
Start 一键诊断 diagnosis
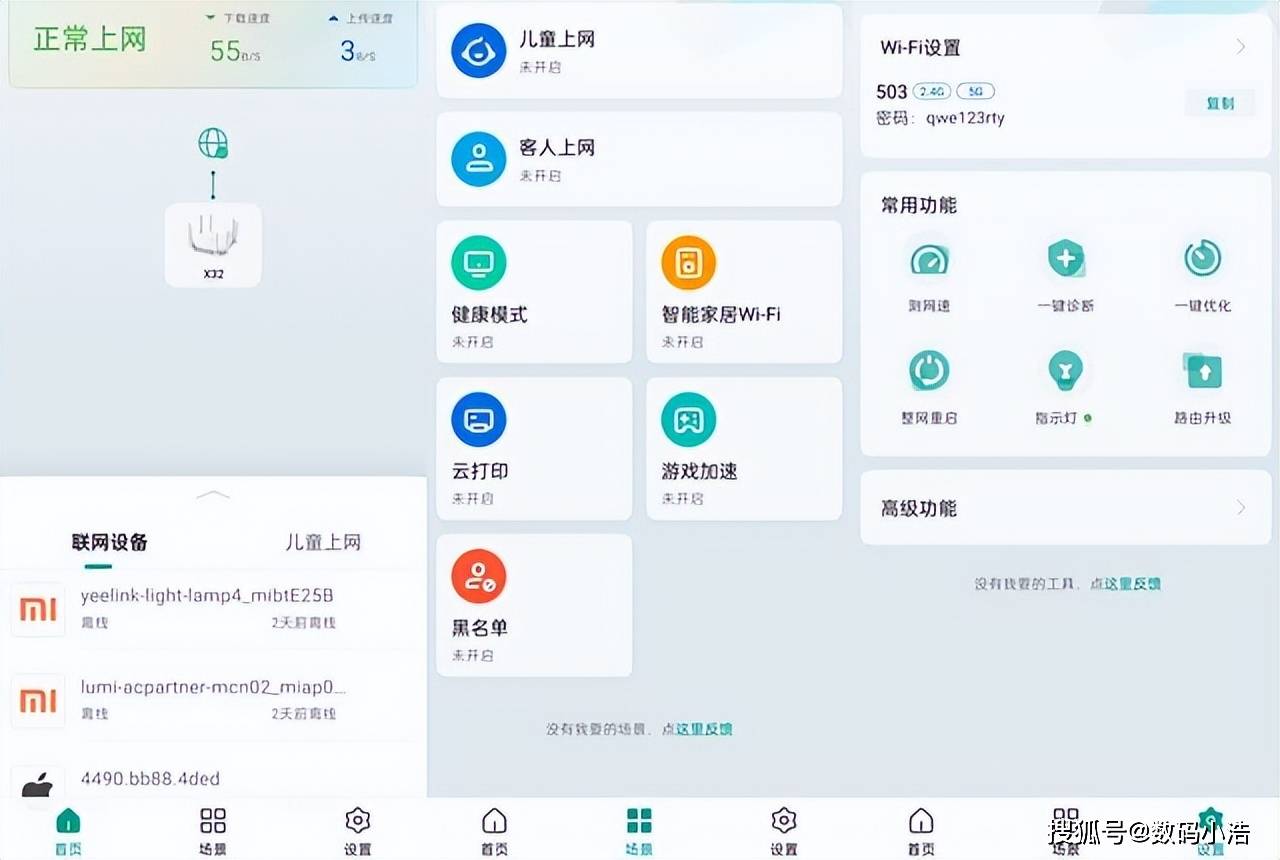(1066, 260)
